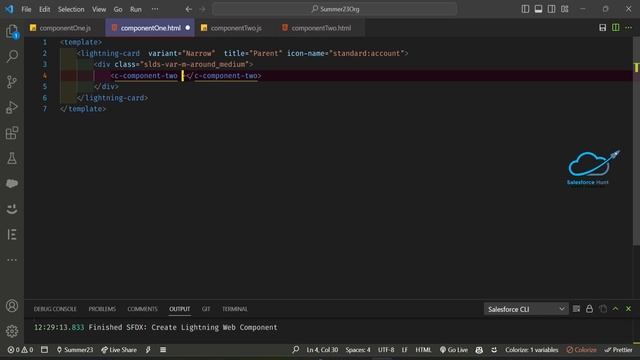This screenshot has width=640, height=360.
Task: Click the Colorize: 1 variables status item
Action: click(531, 350)
